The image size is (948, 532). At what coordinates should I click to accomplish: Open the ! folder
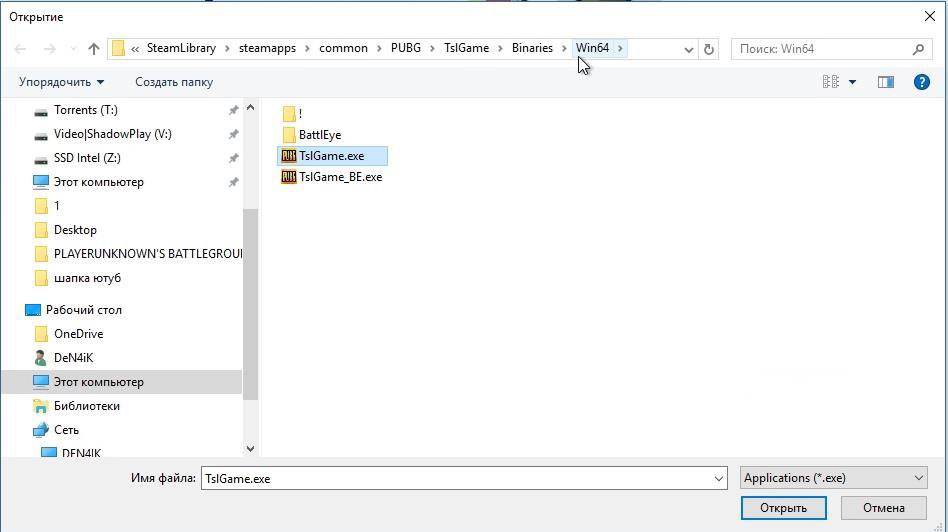pyautogui.click(x=292, y=113)
